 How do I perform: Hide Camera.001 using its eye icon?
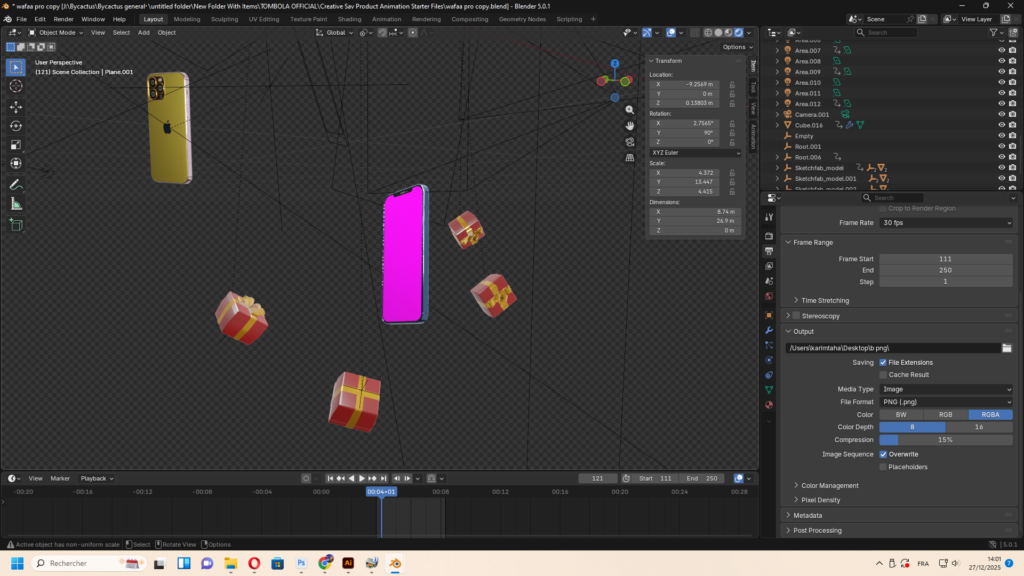tap(1001, 114)
